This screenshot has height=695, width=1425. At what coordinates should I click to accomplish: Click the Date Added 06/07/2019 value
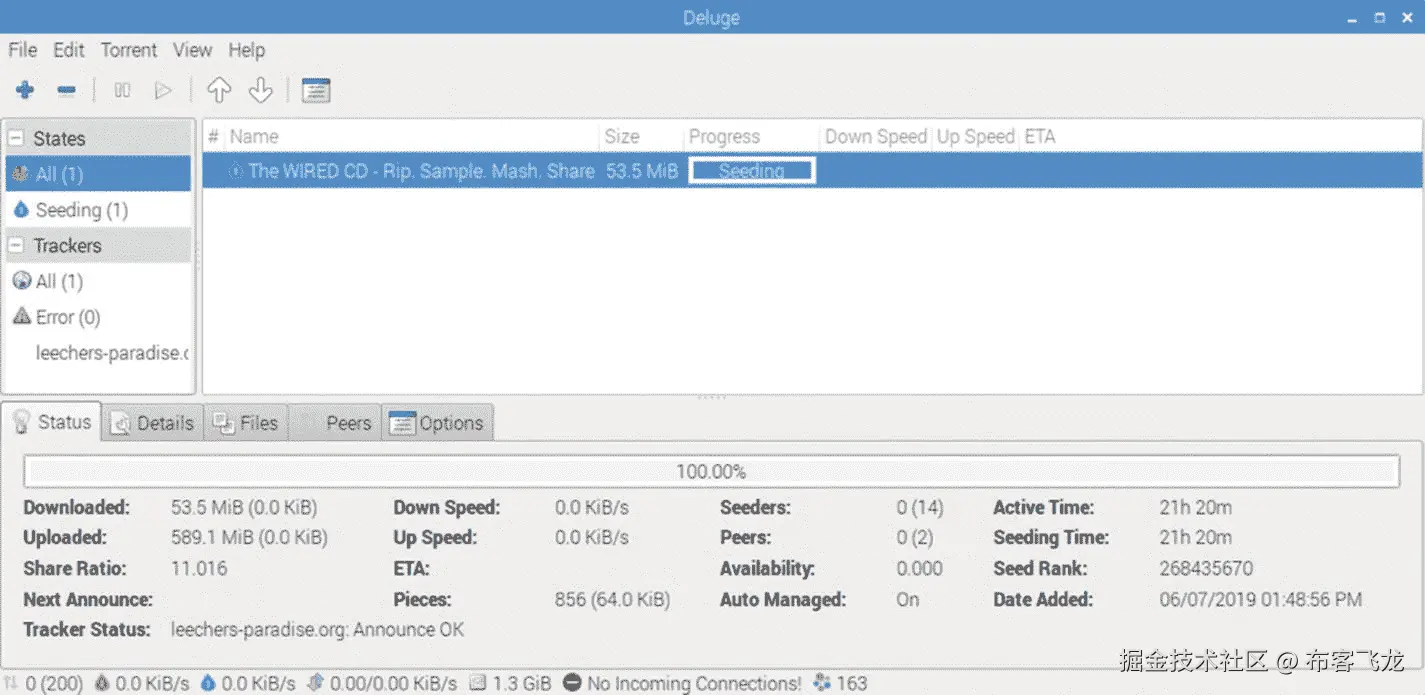1260,599
